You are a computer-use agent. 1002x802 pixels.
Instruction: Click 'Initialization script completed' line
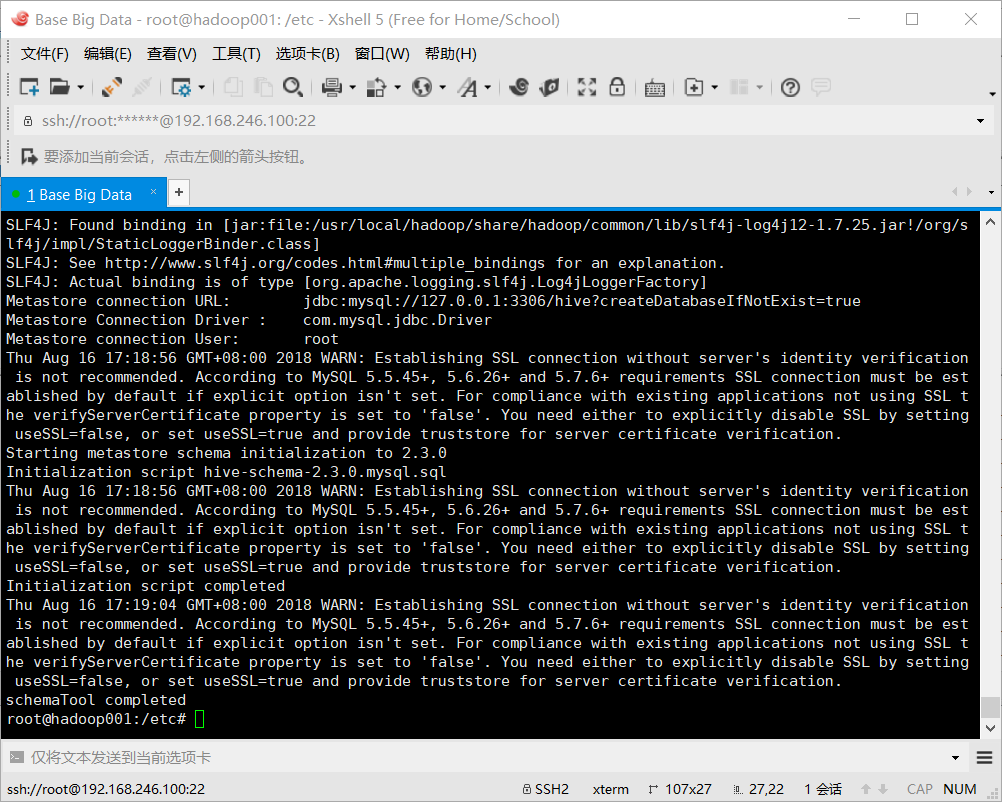[x=146, y=586]
